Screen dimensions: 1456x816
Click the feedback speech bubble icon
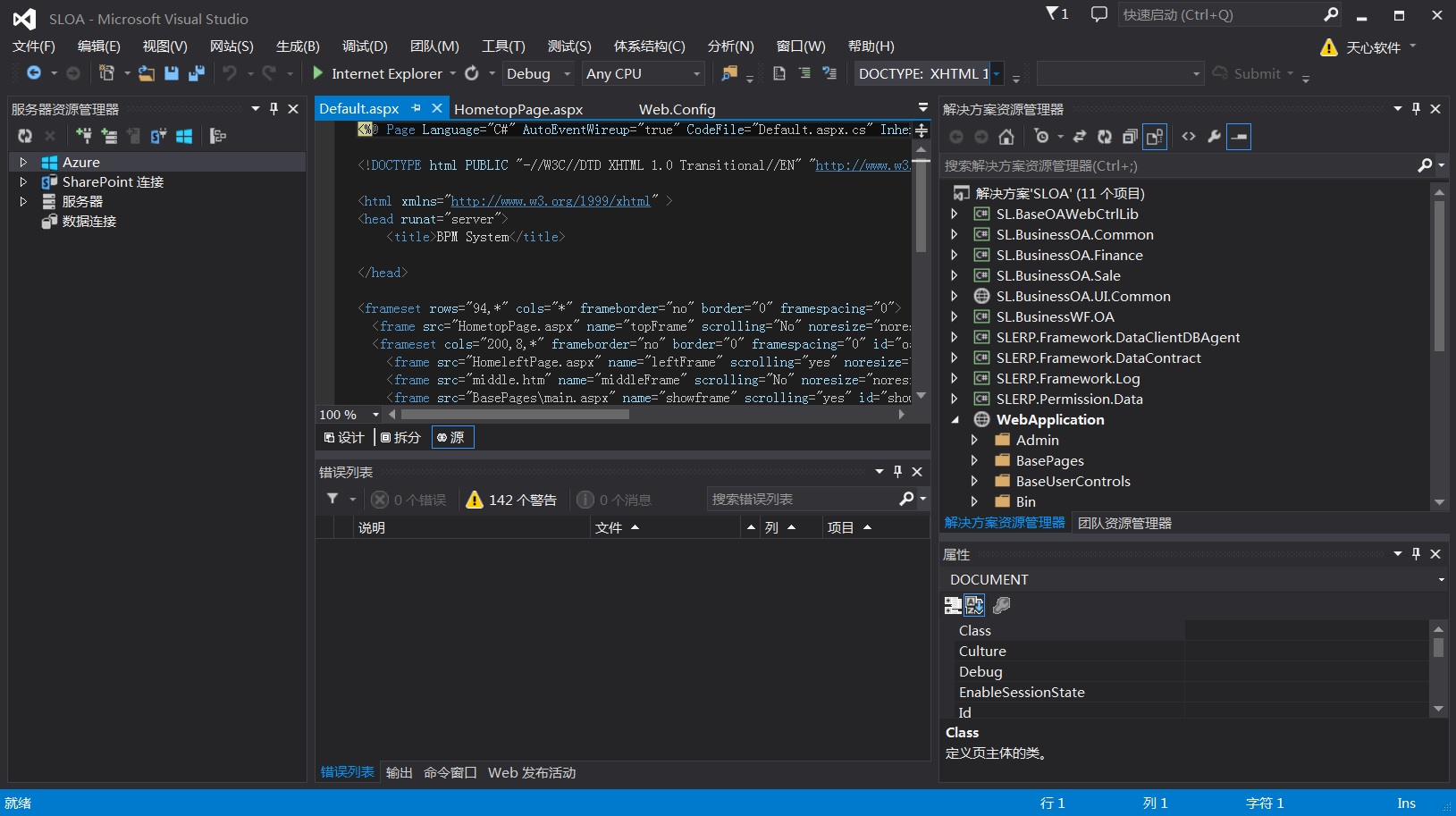[x=1099, y=14]
